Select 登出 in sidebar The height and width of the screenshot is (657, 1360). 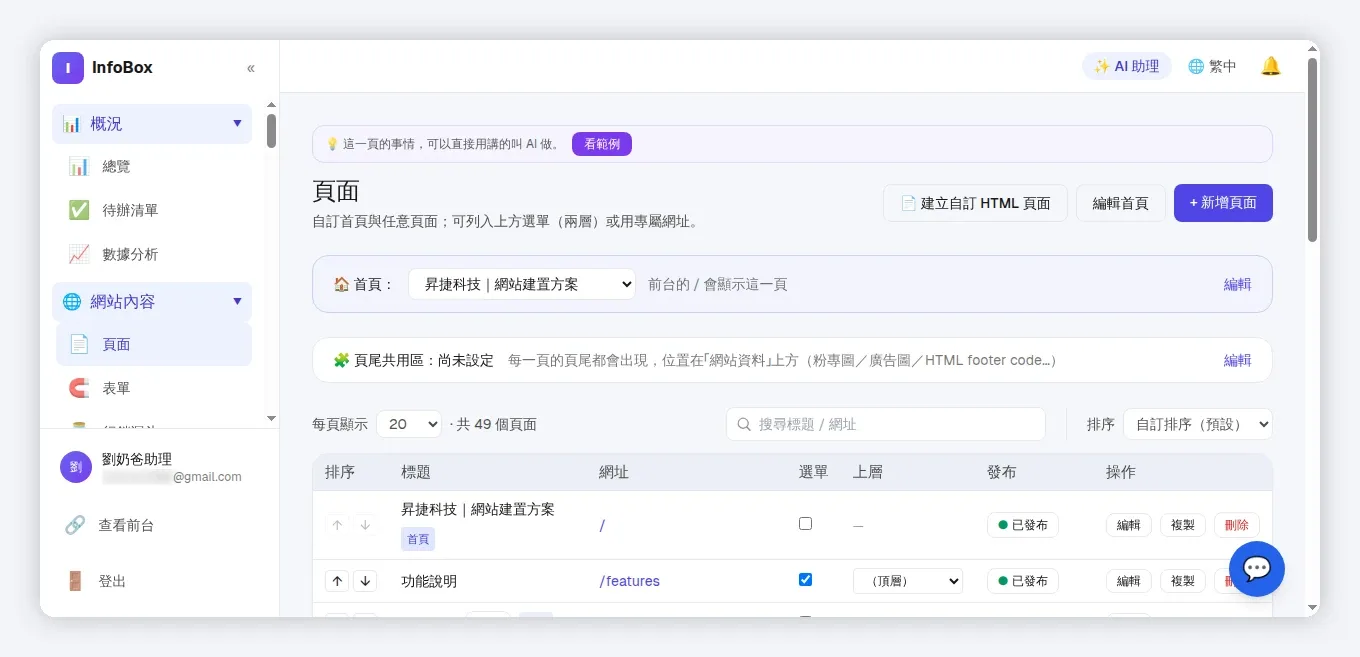(x=160, y=581)
